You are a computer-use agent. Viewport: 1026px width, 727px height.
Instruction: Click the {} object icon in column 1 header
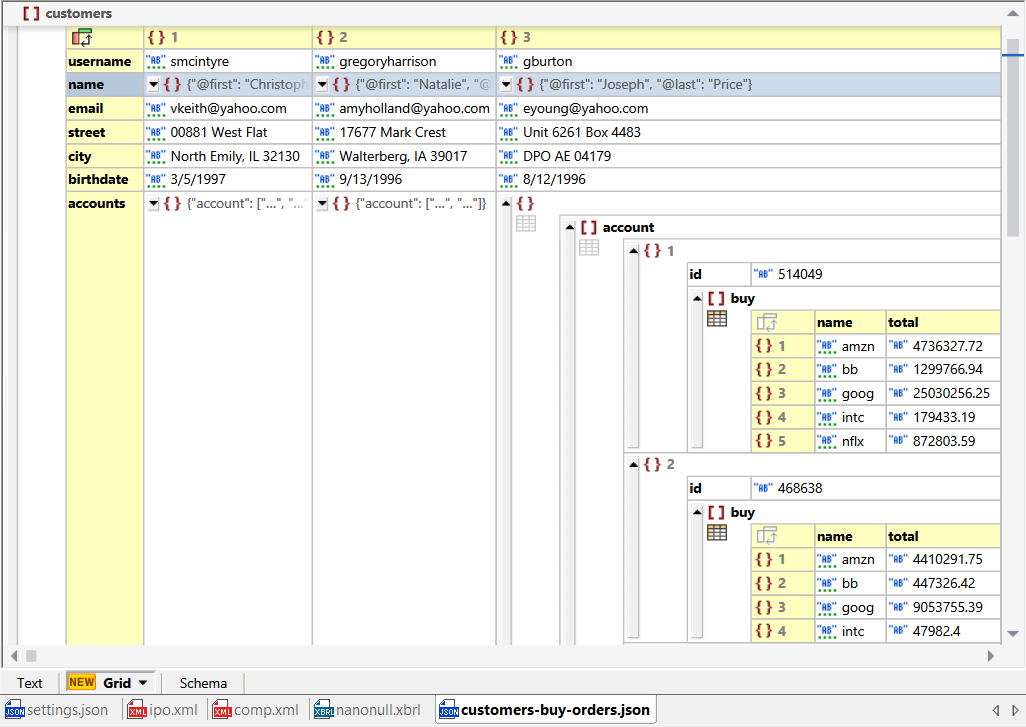pyautogui.click(x=155, y=37)
